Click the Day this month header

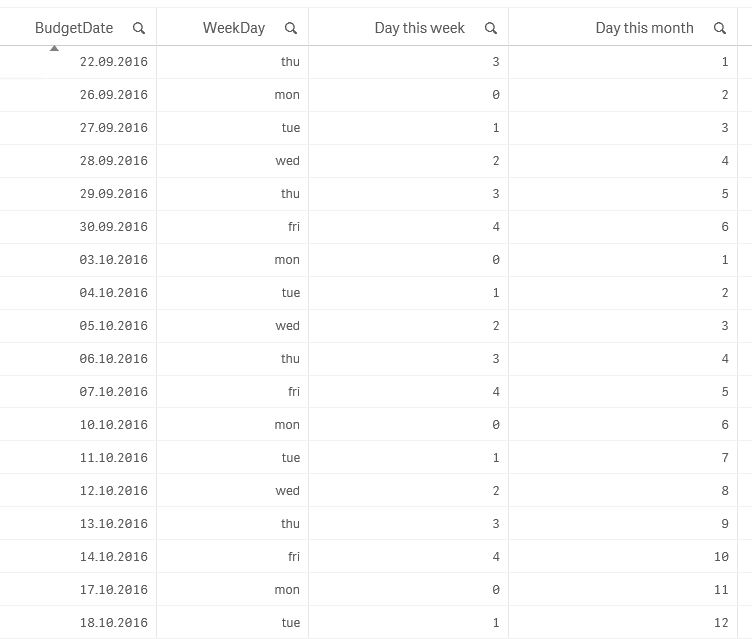point(644,28)
